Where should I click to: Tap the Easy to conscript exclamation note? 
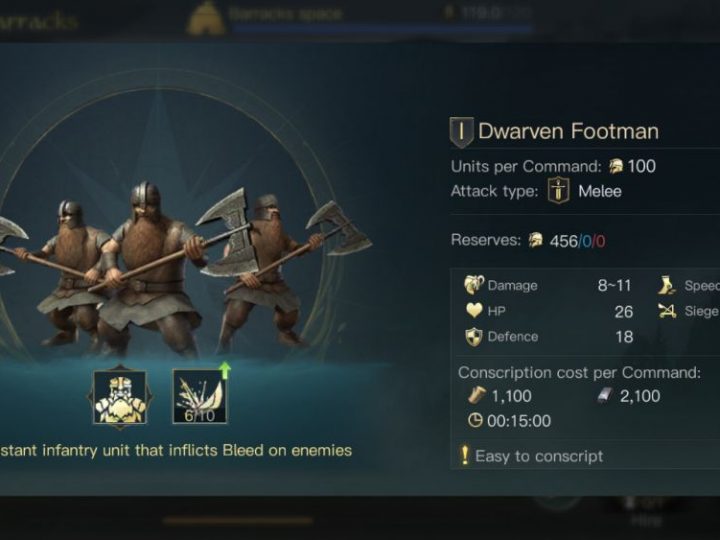click(533, 456)
